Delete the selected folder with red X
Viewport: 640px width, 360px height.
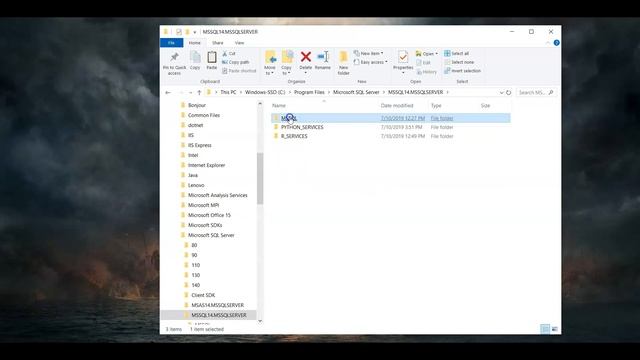coord(305,61)
